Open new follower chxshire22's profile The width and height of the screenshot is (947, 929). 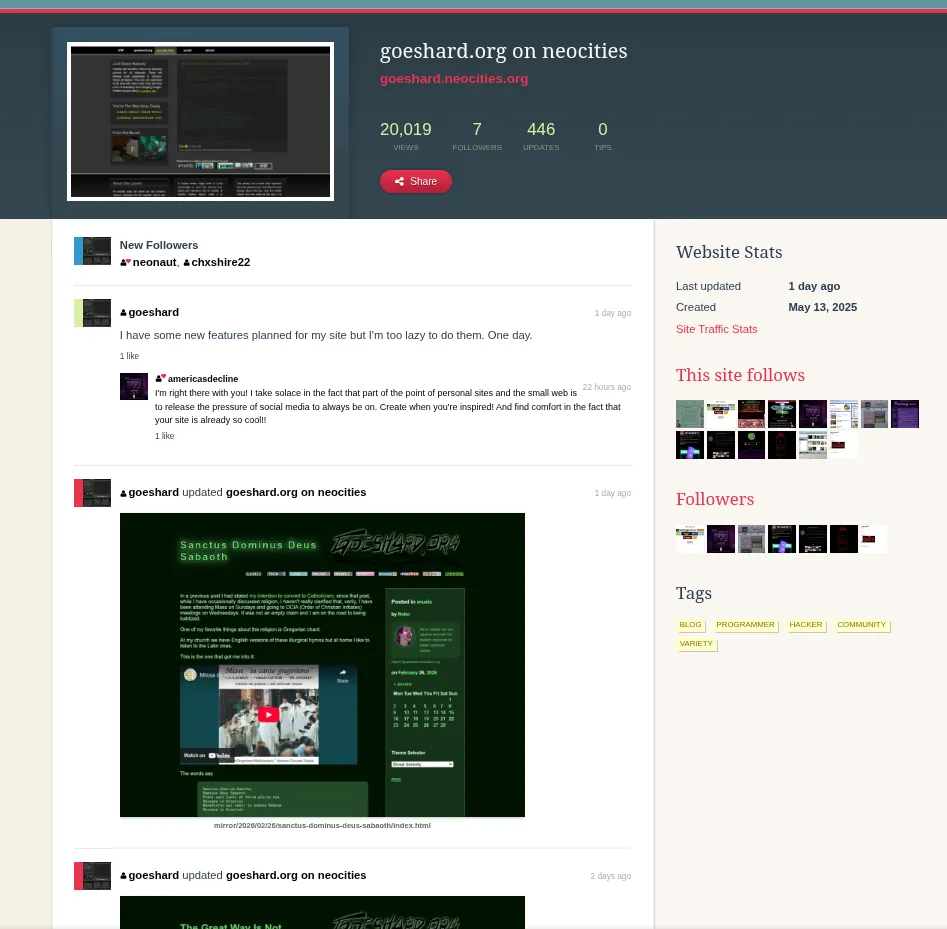click(220, 262)
